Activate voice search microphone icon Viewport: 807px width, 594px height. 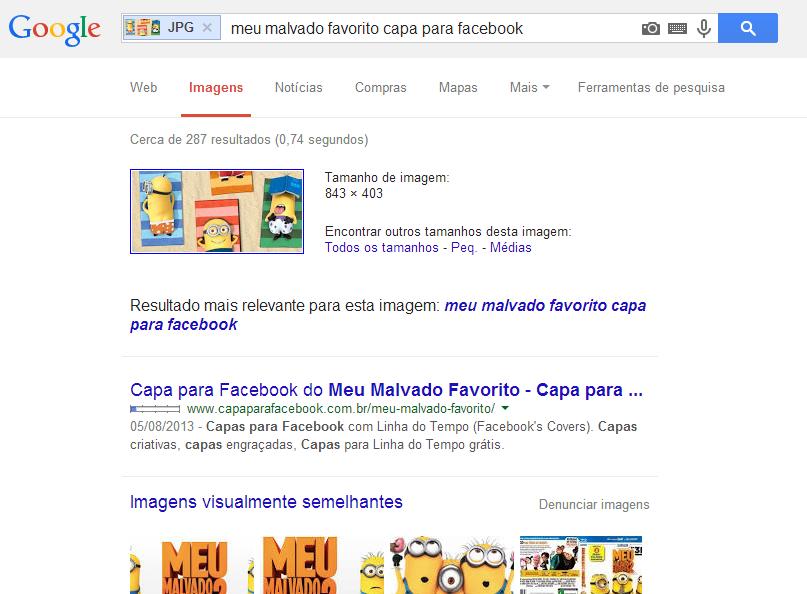tap(704, 28)
